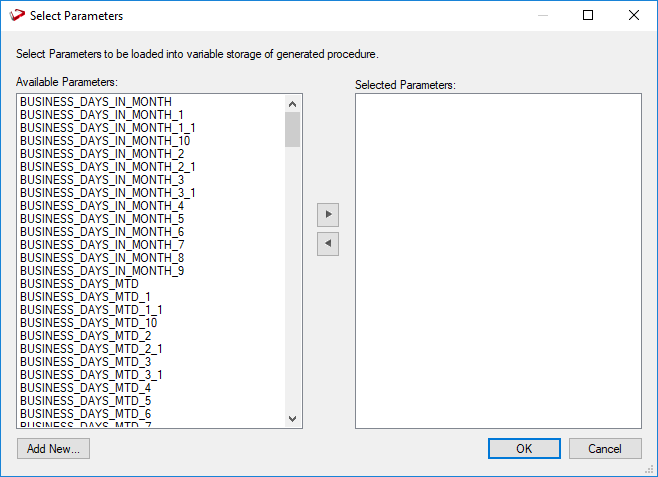Choose the BUSINESS_DAYS_IN_MONTH_2_1 entry
The width and height of the screenshot is (658, 477).
click(x=108, y=167)
